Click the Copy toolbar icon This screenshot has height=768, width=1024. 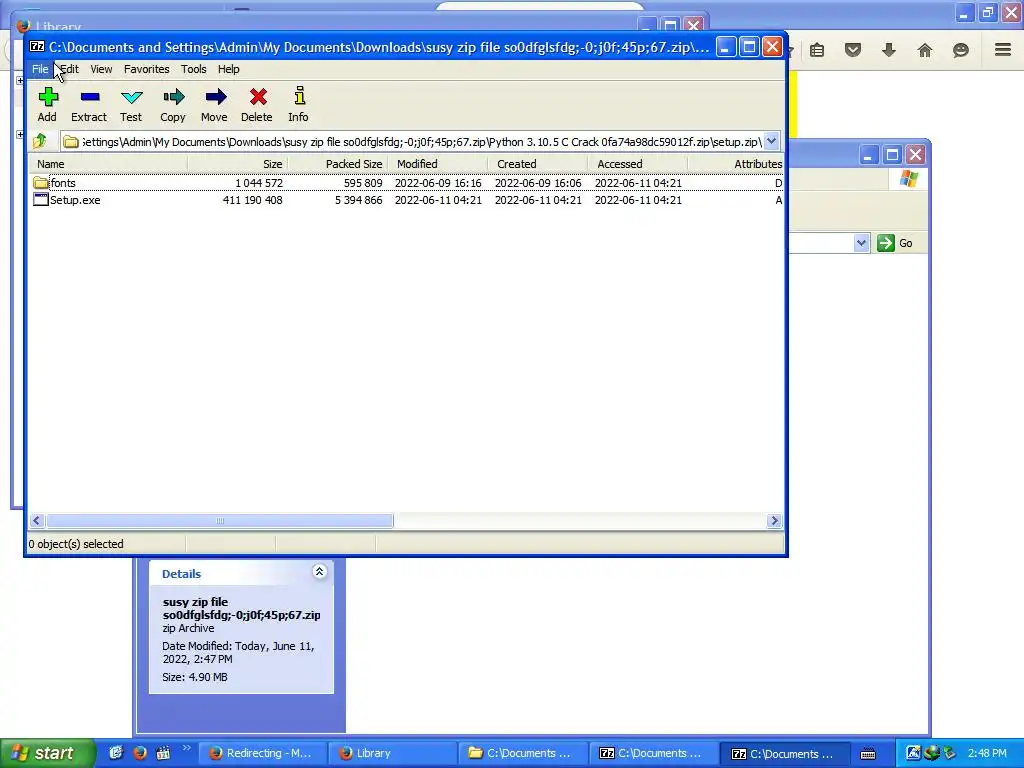point(174,97)
